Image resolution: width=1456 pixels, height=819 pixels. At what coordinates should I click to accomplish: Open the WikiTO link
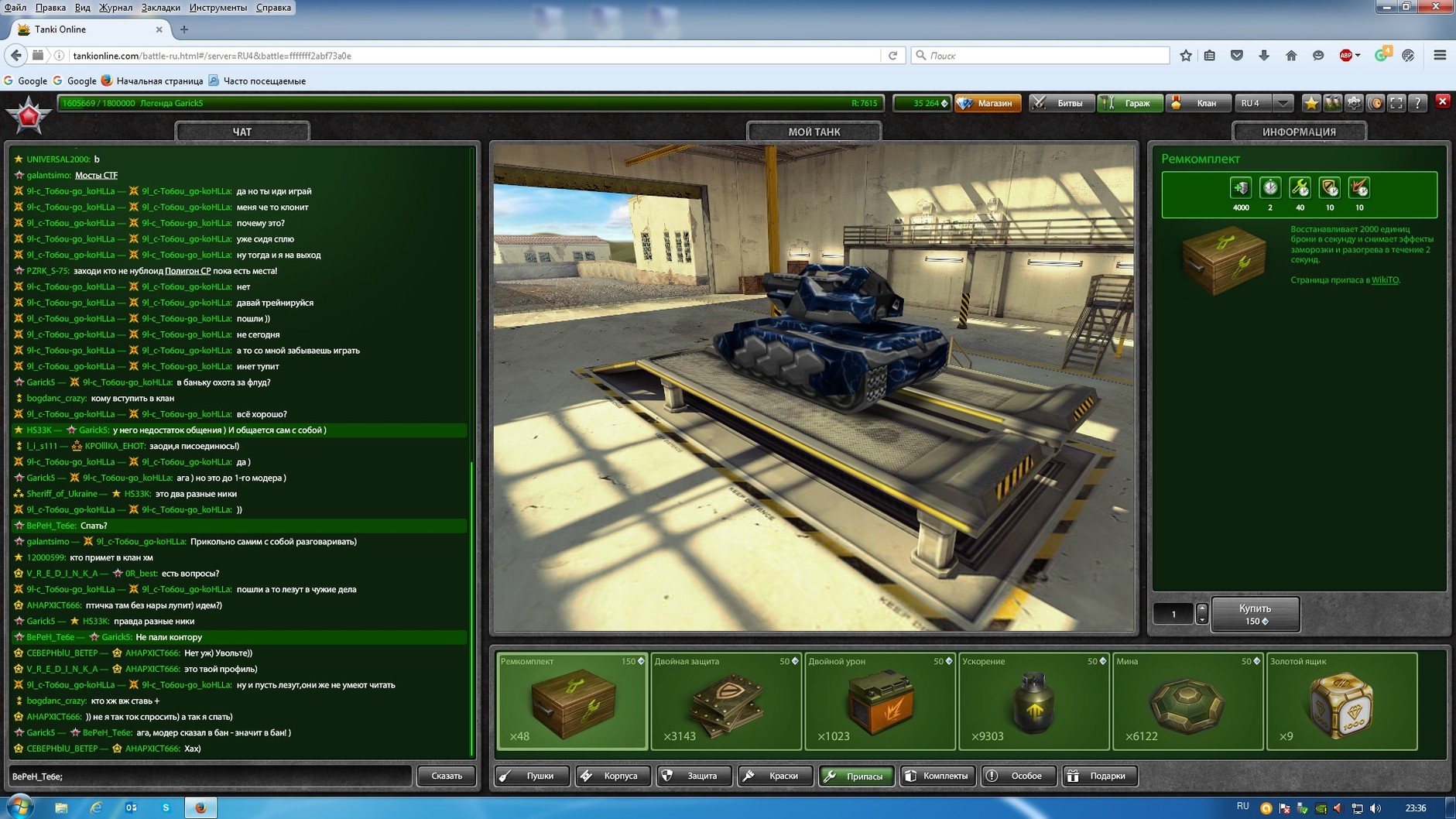(x=1385, y=280)
